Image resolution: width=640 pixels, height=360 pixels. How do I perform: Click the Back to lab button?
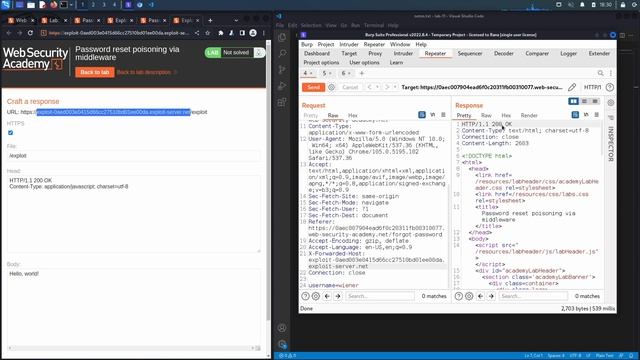click(95, 72)
